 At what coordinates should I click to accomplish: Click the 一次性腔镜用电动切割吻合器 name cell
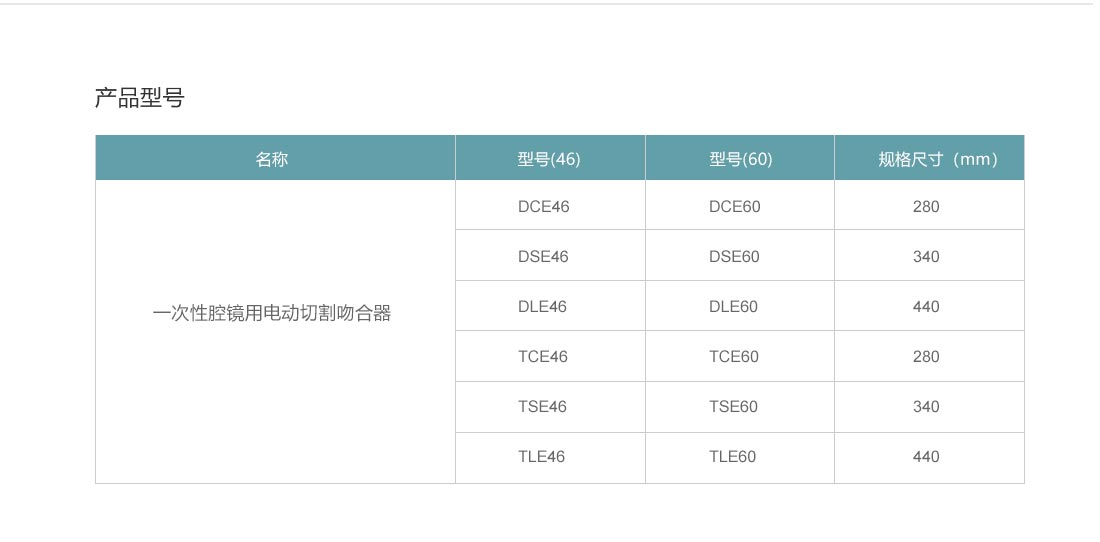coord(275,332)
